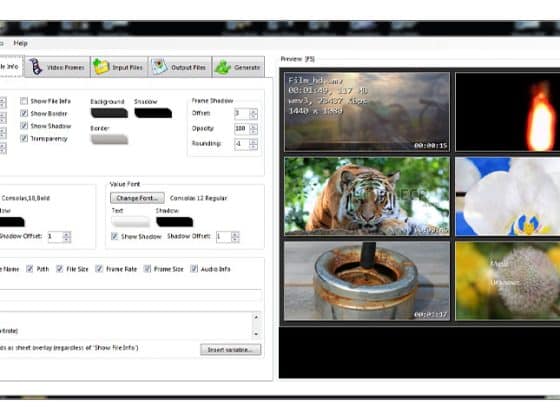Toggle the Show Shadow checkbox under Value Font
Viewport: 560px width, 420px height.
click(x=115, y=236)
